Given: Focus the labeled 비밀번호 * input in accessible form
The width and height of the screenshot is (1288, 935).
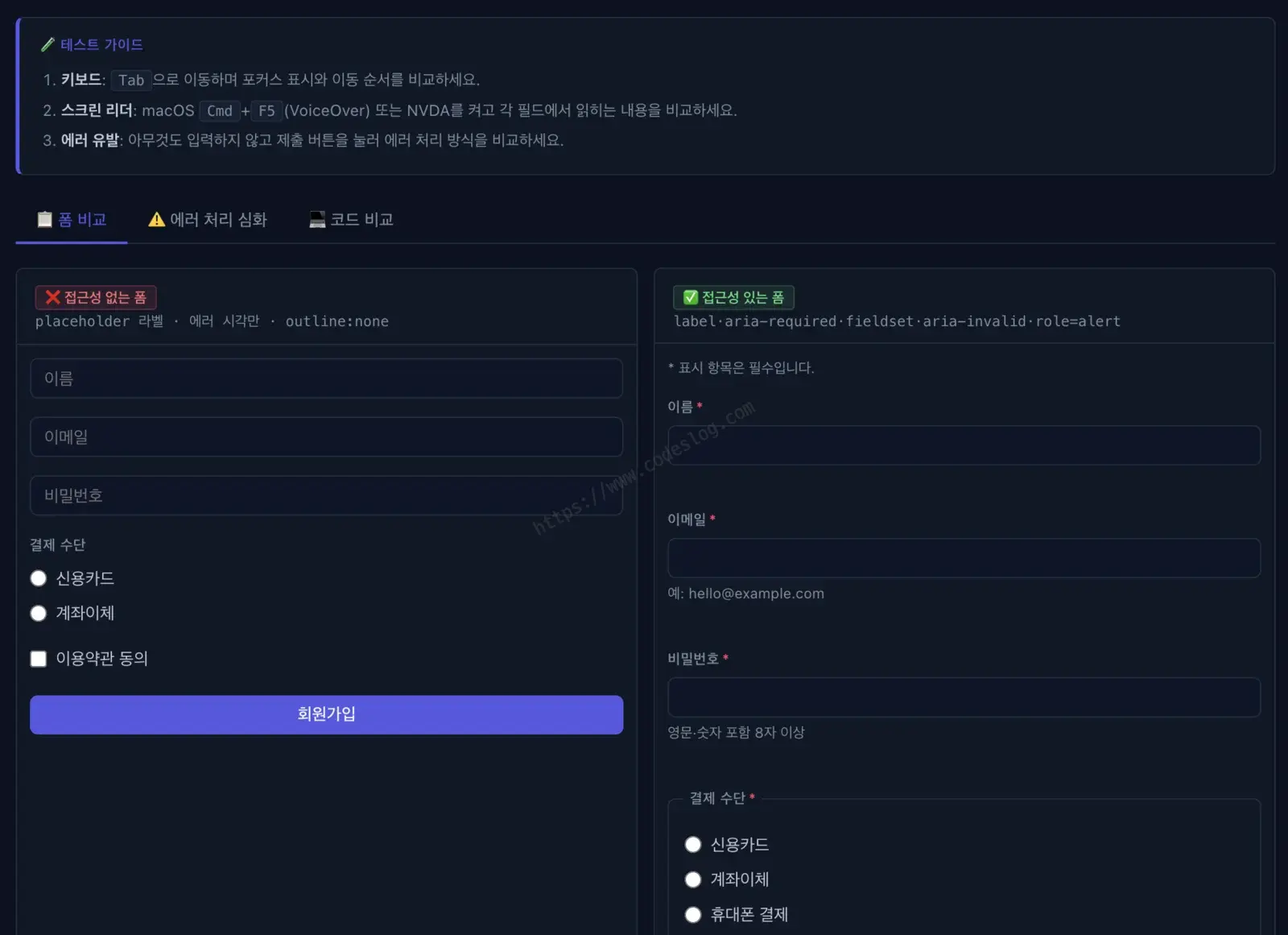Looking at the screenshot, I should click(964, 697).
